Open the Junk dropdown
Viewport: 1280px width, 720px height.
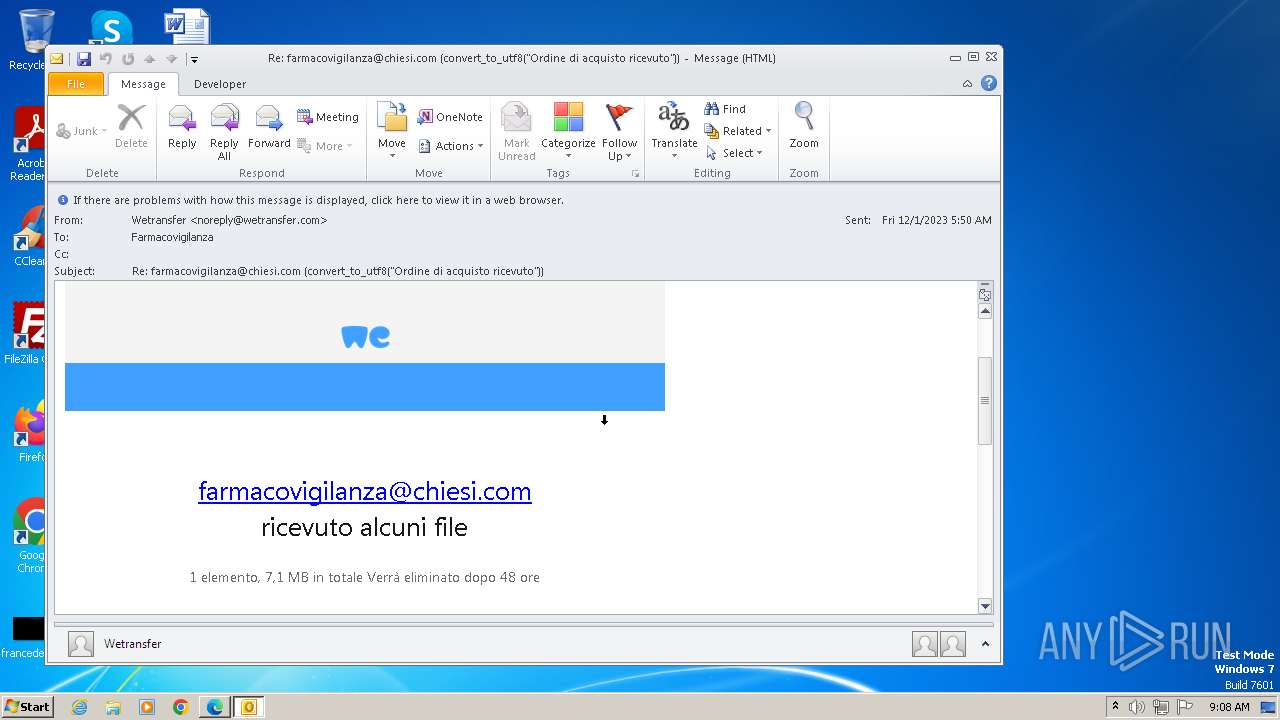(82, 131)
